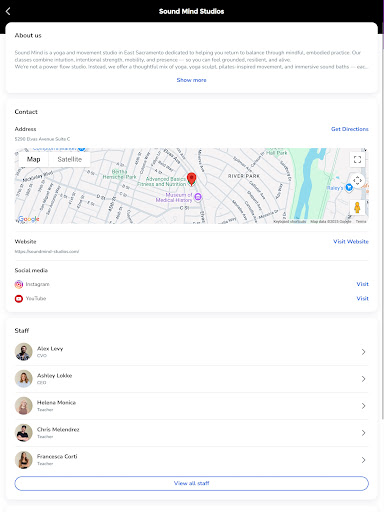Toggle fullscreen view on the map
The height and width of the screenshot is (512, 384).
tap(357, 159)
